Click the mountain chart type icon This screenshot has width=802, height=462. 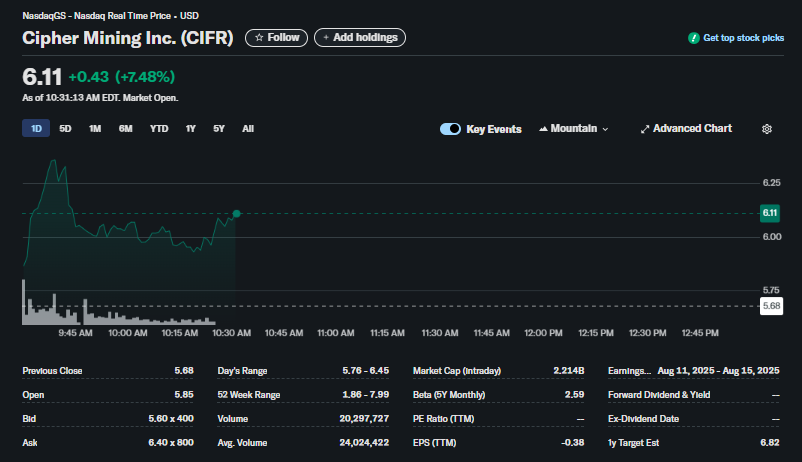pos(543,128)
